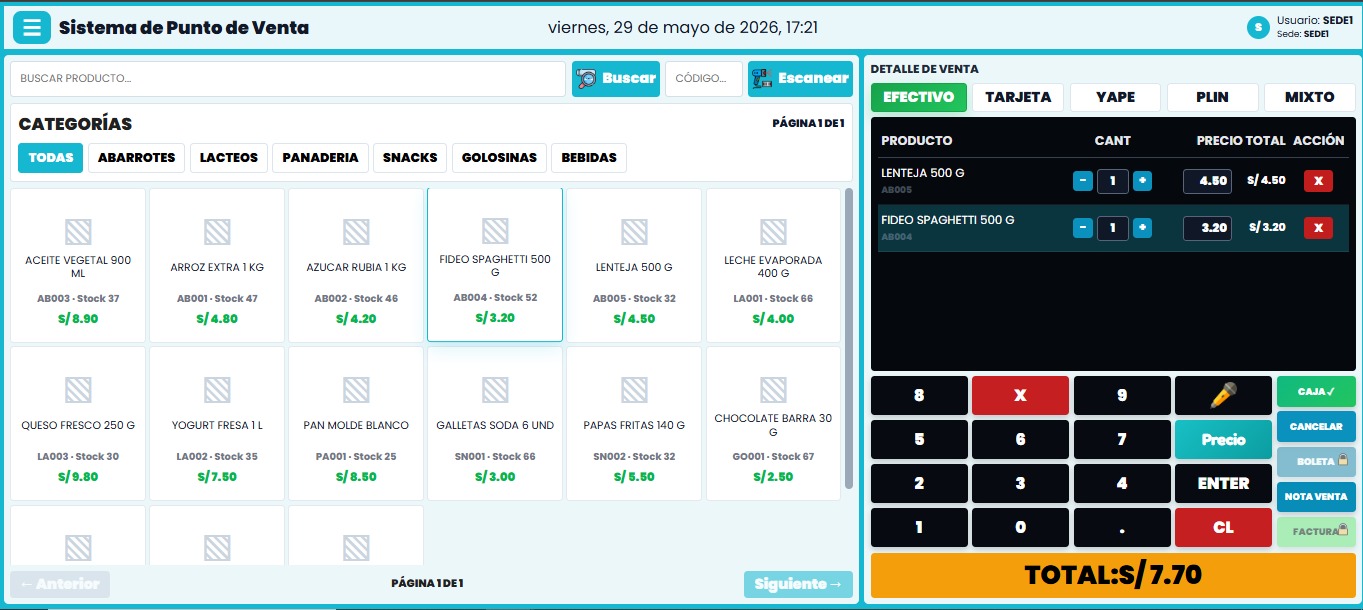The image size is (1363, 610).
Task: Click the Siguiente page button
Action: point(798,584)
